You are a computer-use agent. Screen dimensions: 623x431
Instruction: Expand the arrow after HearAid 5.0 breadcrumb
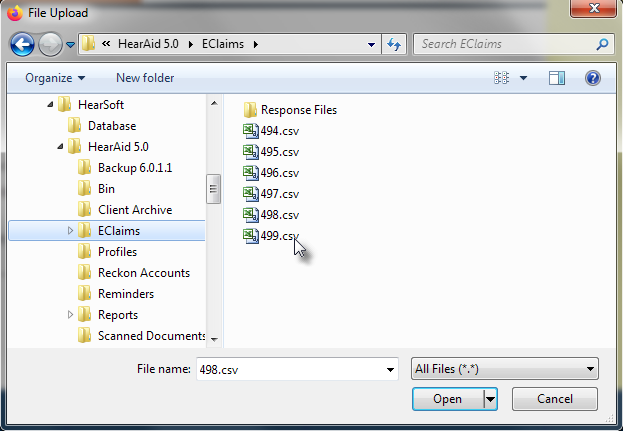coord(191,44)
